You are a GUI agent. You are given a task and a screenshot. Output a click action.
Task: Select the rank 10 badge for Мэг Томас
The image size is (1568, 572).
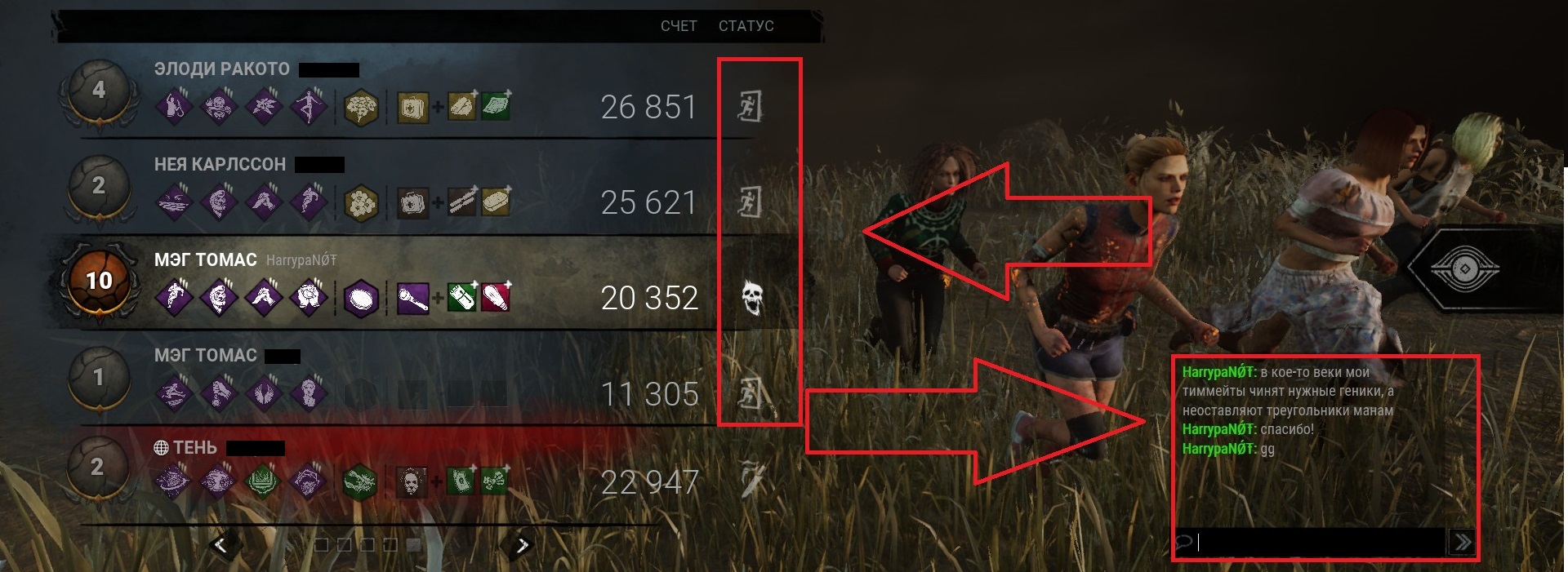click(x=99, y=282)
